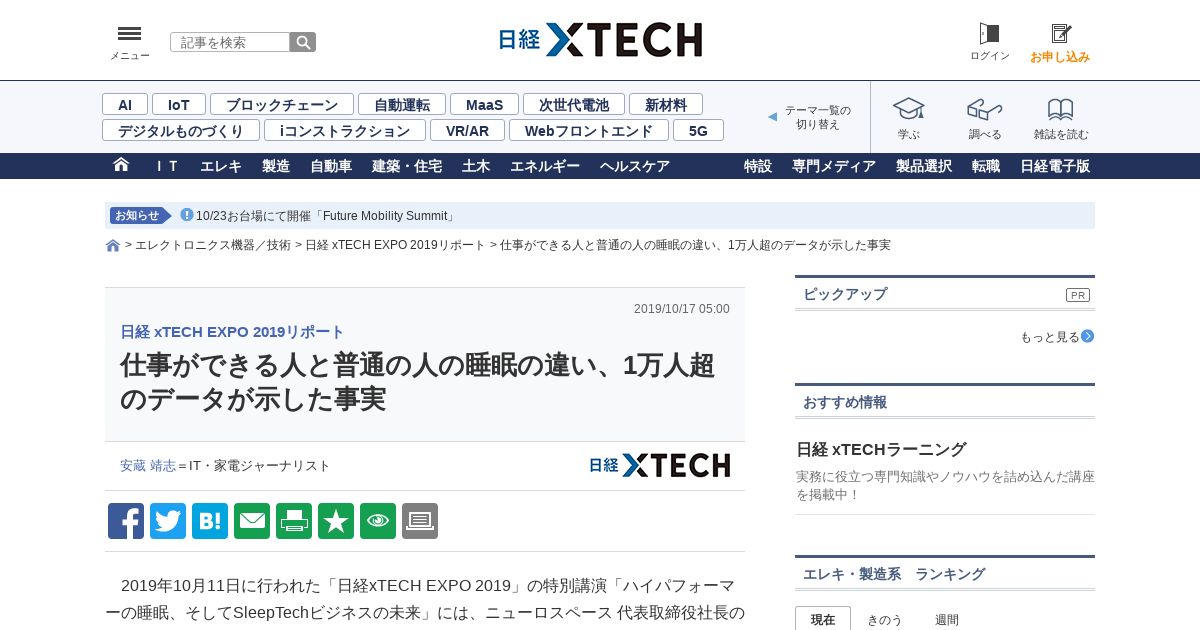Image resolution: width=1200 pixels, height=630 pixels.
Task: Open the エレキ navigation menu
Action: [221, 166]
